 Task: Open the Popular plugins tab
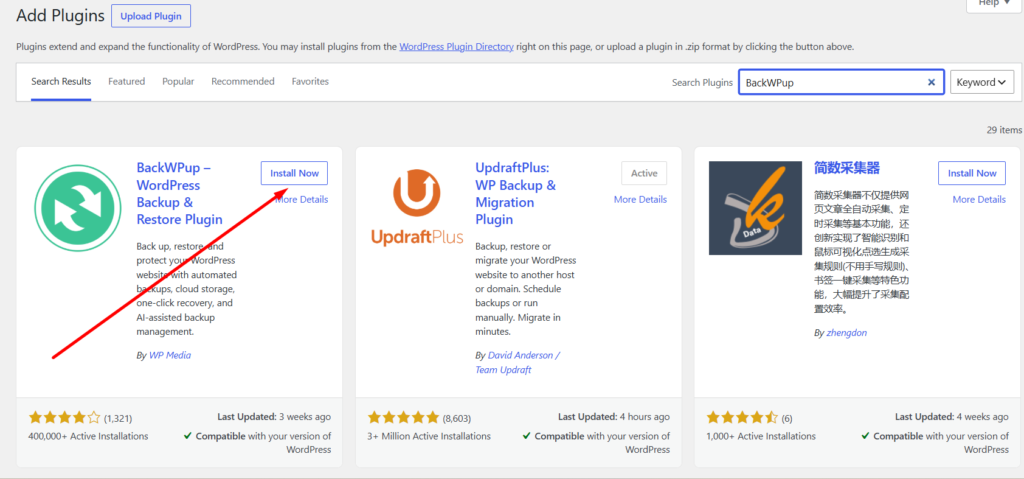178,82
